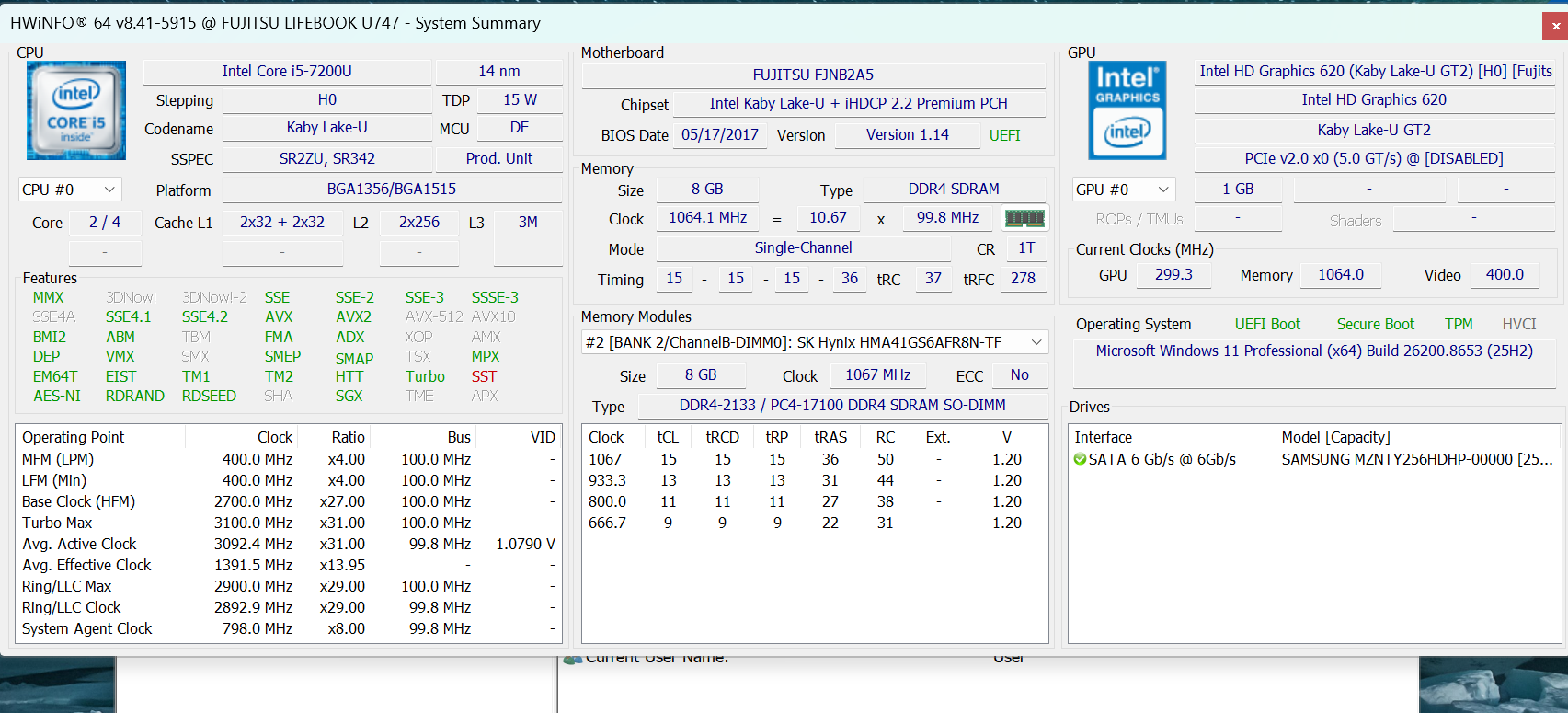
Task: Click the tRC value 37
Action: pyautogui.click(x=933, y=278)
